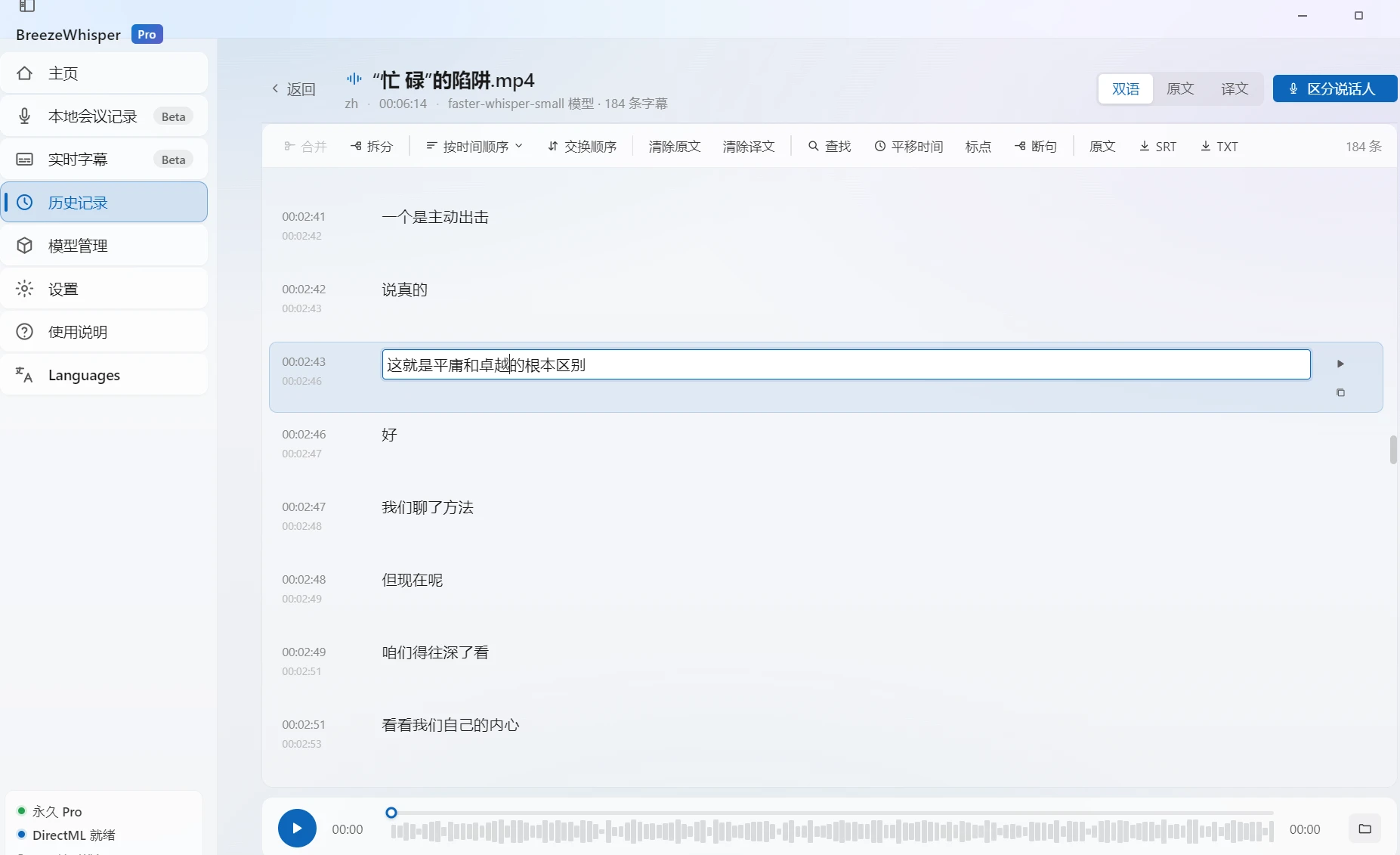Viewport: 1400px width, 855px height.
Task: Download transcript as TXT
Action: [x=1219, y=147]
